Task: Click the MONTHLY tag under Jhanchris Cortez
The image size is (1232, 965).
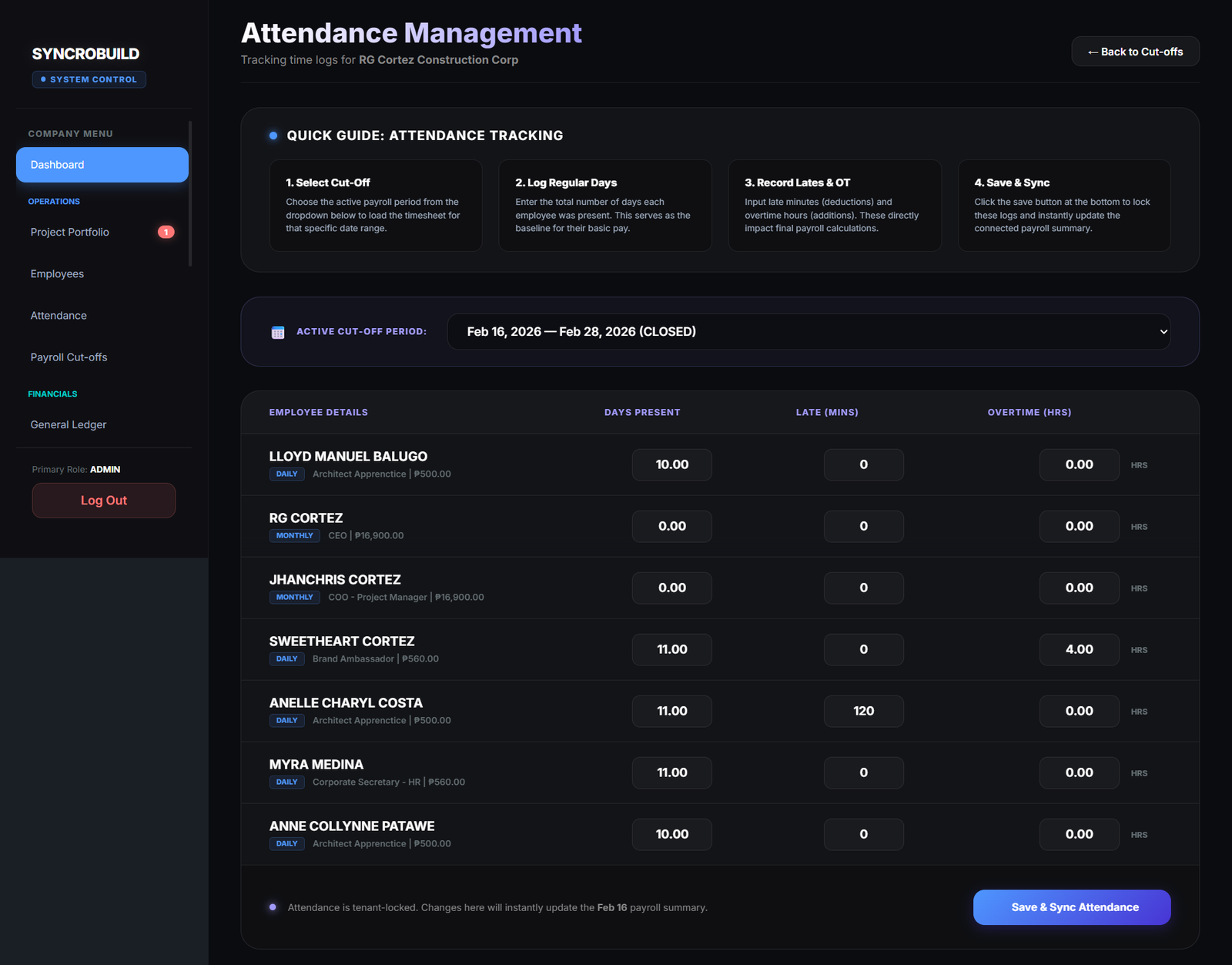Action: 295,598
